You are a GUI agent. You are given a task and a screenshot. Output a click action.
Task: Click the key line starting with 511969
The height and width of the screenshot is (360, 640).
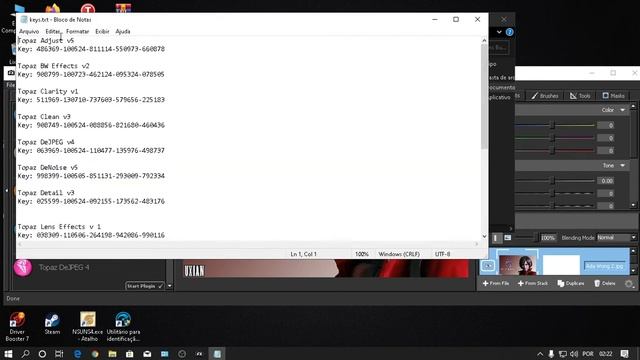coord(91,100)
